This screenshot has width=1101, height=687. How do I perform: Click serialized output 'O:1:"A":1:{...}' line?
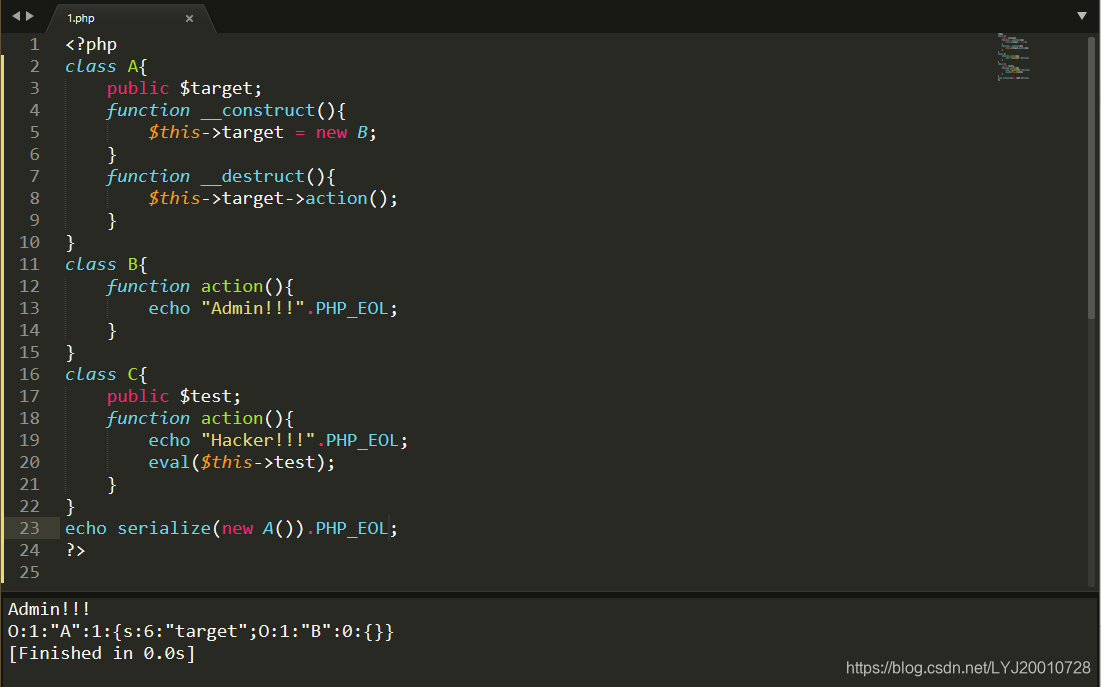point(201,632)
